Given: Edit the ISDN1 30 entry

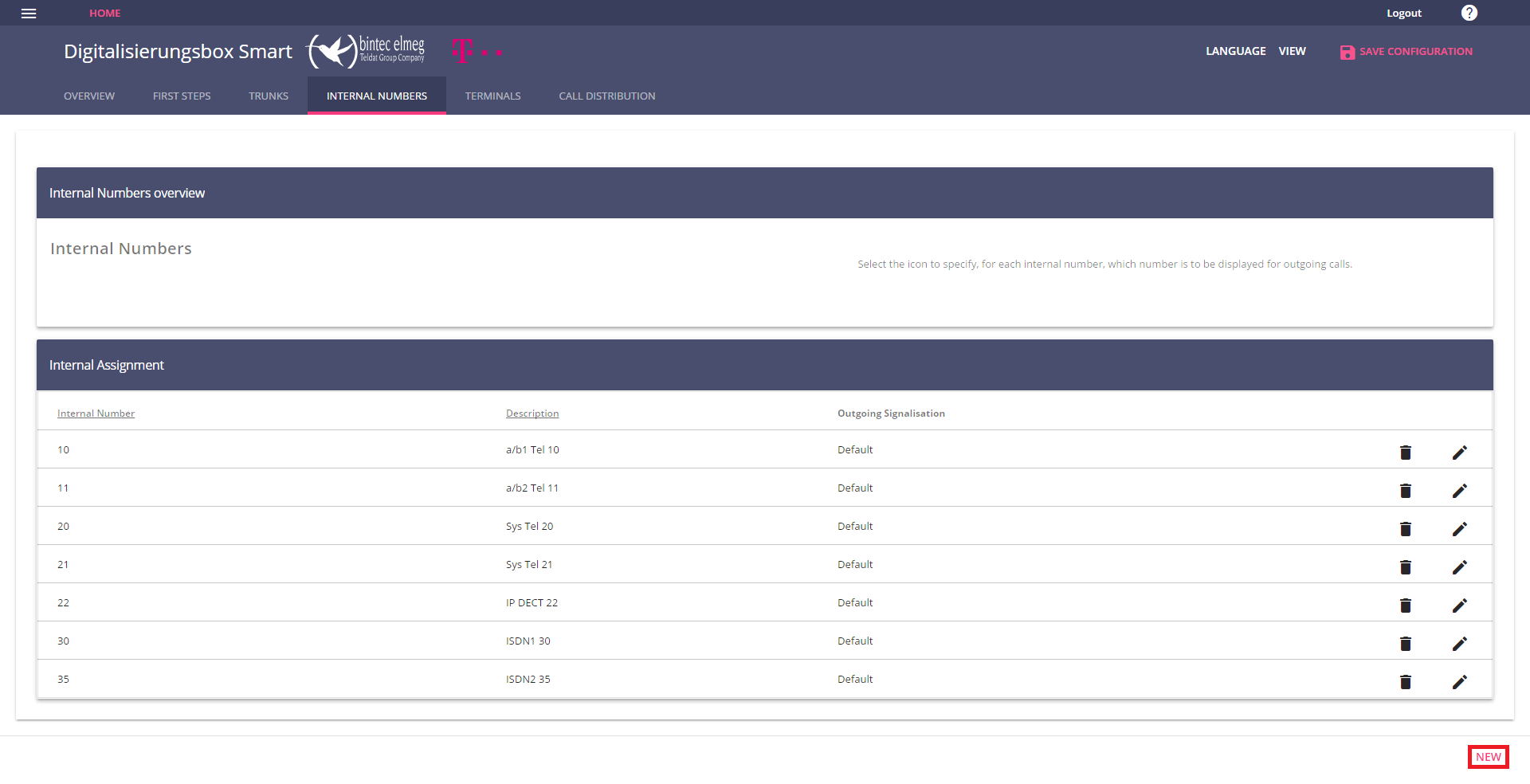Looking at the screenshot, I should (1459, 644).
